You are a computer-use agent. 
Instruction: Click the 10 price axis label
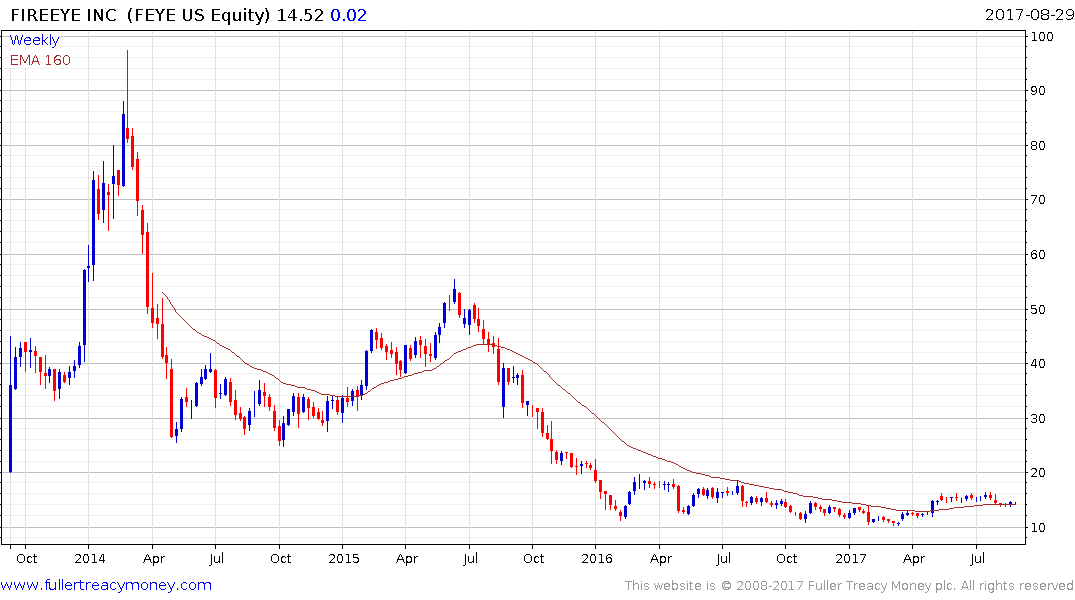point(1038,527)
